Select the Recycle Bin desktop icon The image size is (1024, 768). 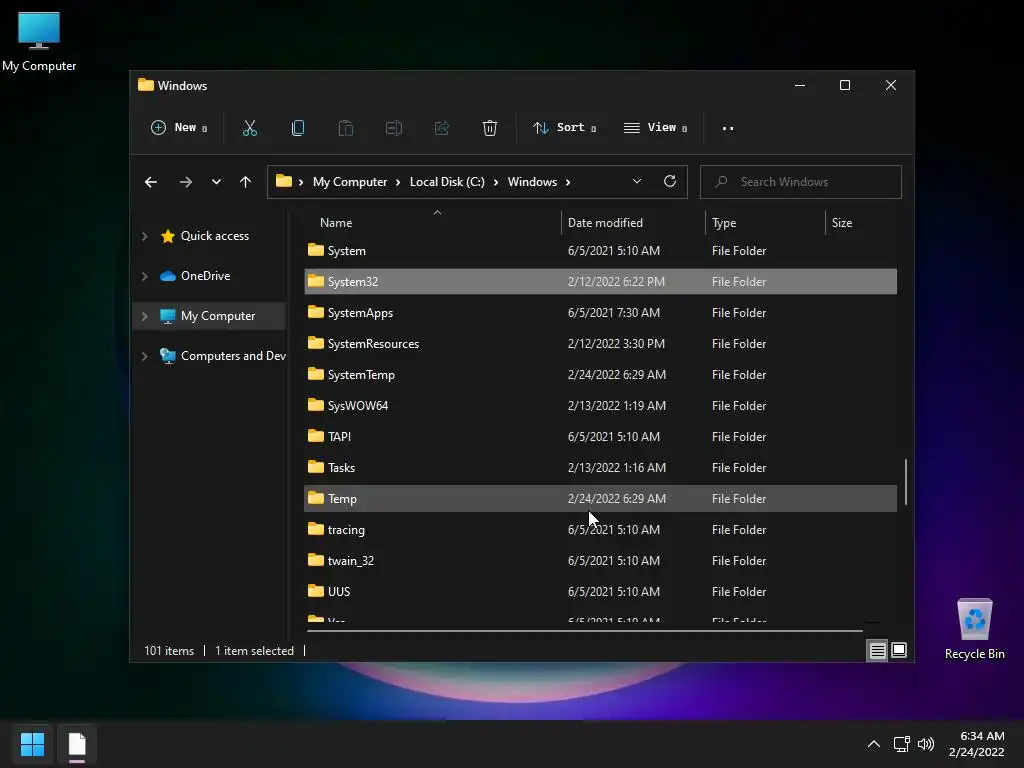974,630
